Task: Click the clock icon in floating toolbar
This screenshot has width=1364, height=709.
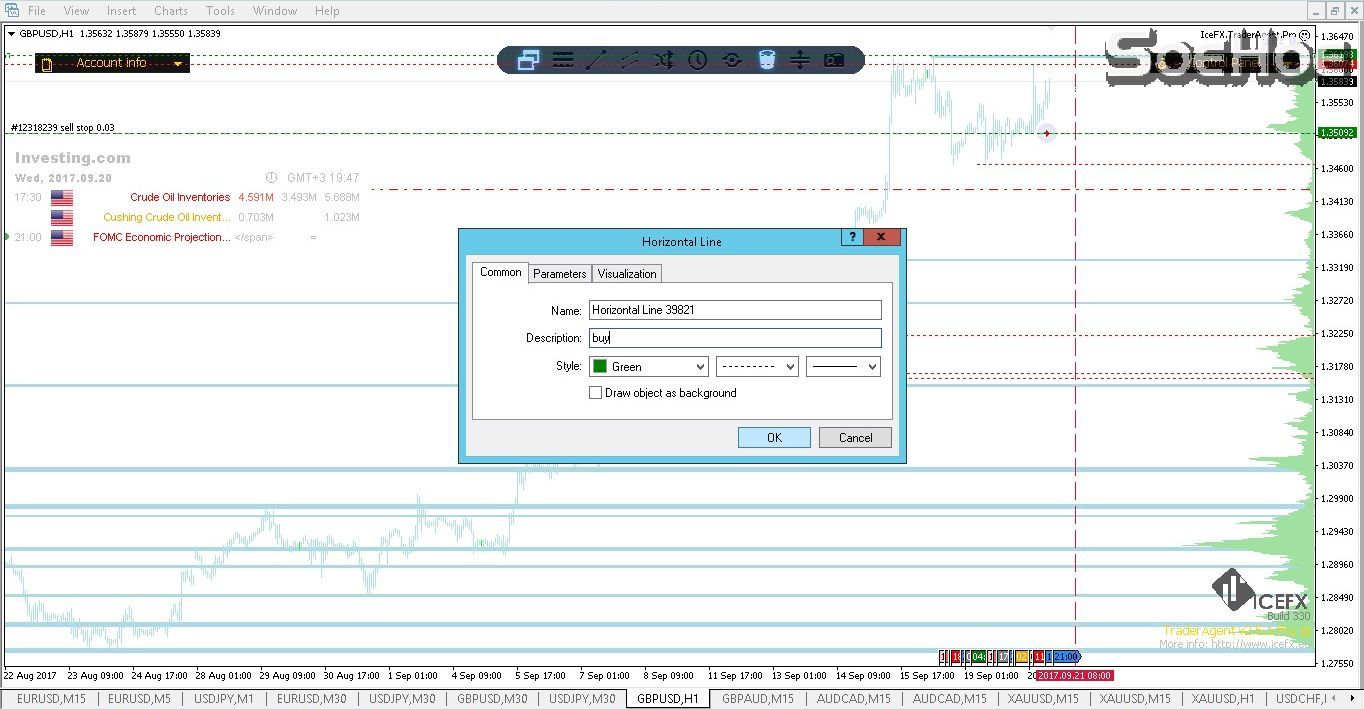Action: pyautogui.click(x=697, y=60)
